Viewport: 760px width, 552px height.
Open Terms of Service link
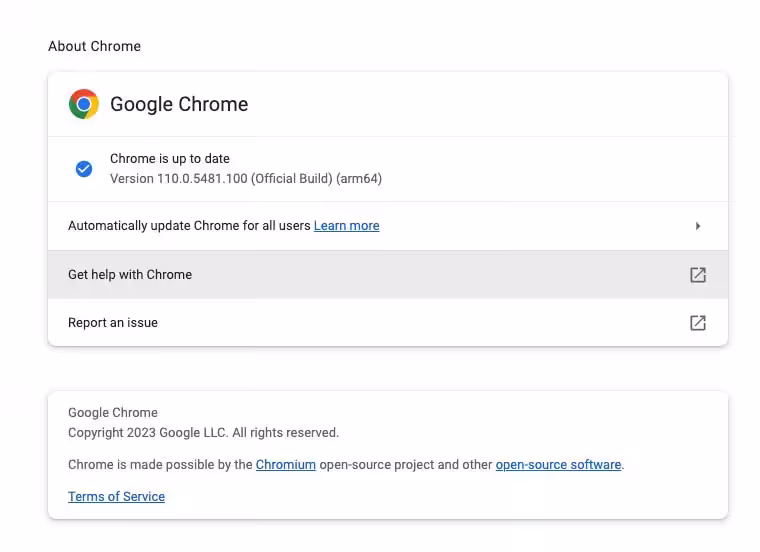point(116,496)
